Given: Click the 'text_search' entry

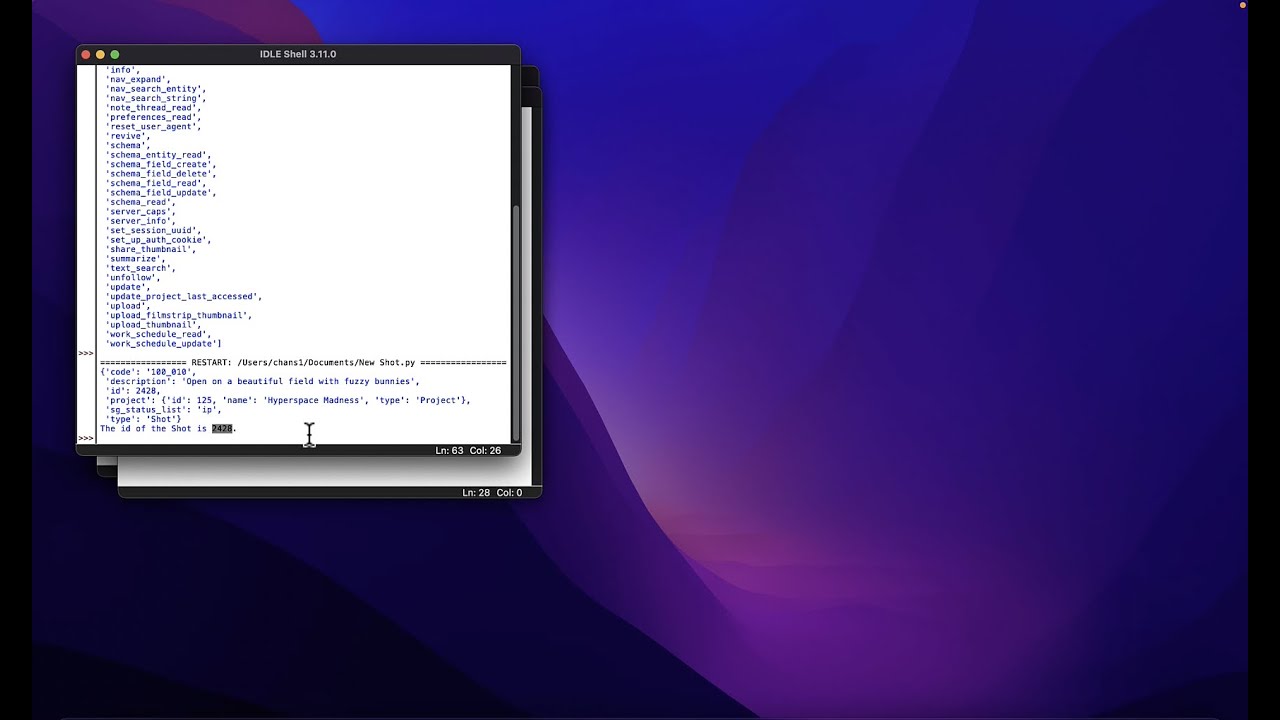Looking at the screenshot, I should [141, 268].
